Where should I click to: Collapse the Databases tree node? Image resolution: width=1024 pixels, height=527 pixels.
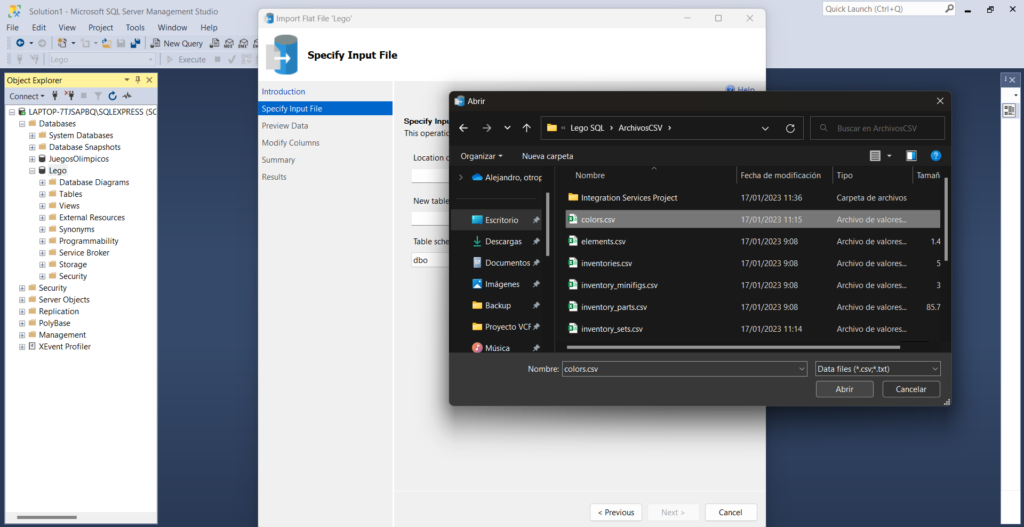[21, 124]
